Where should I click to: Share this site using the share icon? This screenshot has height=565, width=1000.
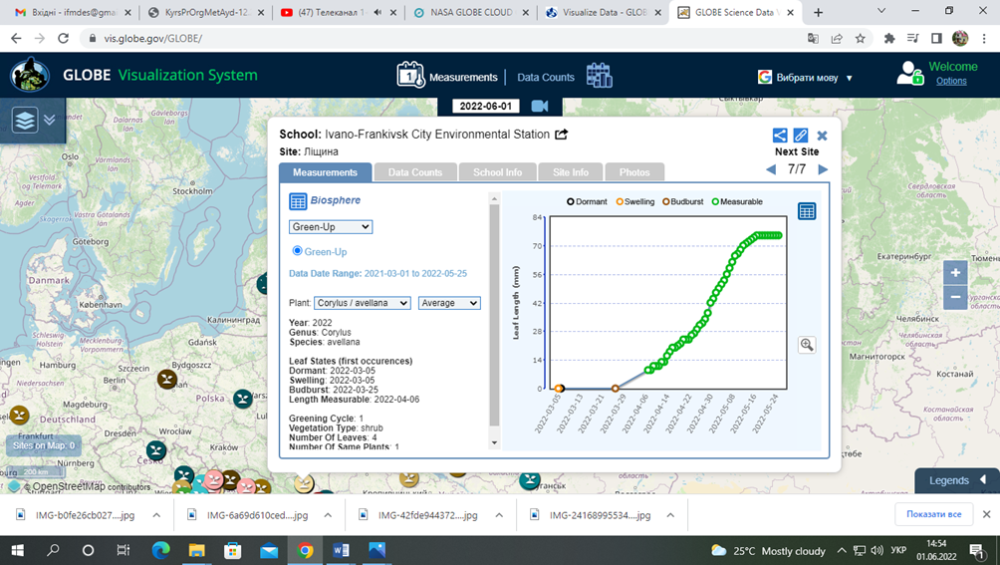(780, 135)
